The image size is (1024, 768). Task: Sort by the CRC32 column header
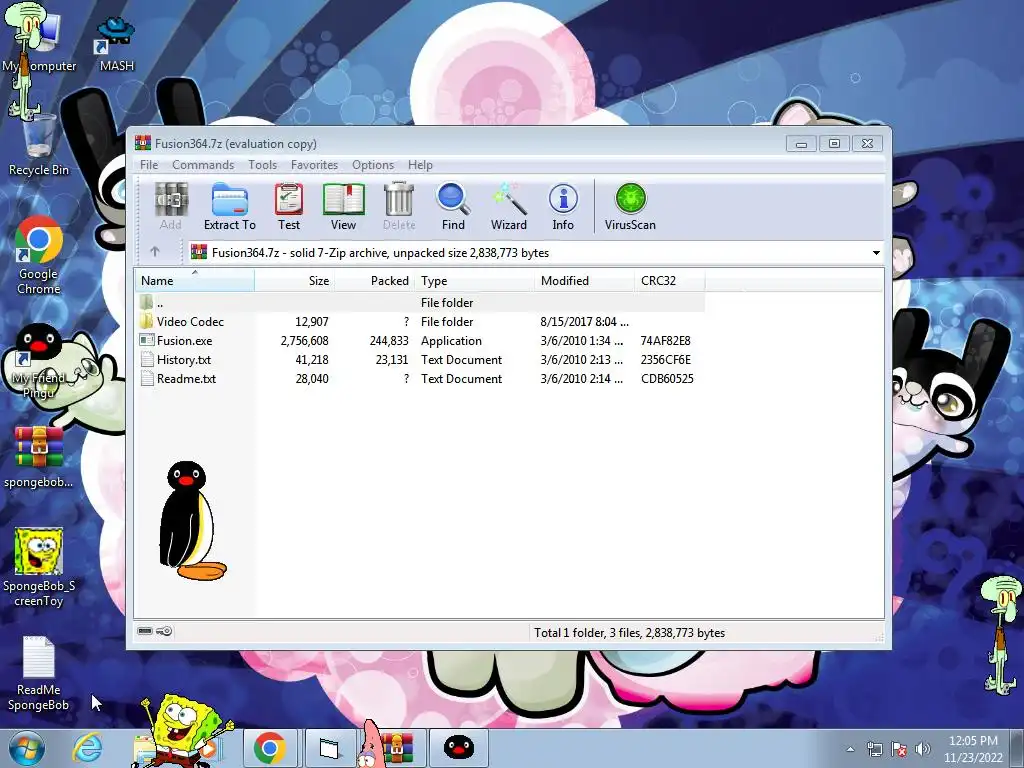pos(669,280)
